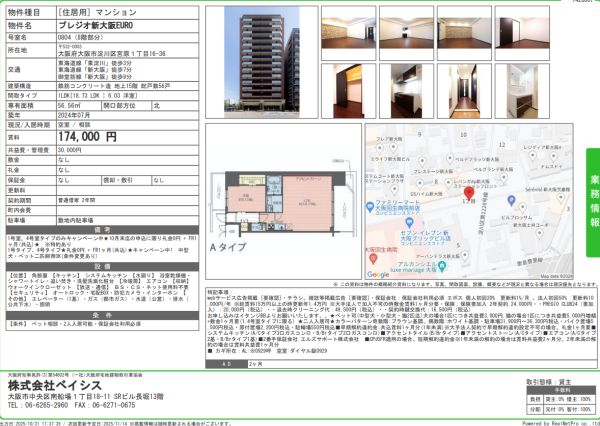Click the address '大阪府大阪市淀川区宮原1丁目16-36'
The image size is (600, 426).
[112, 54]
